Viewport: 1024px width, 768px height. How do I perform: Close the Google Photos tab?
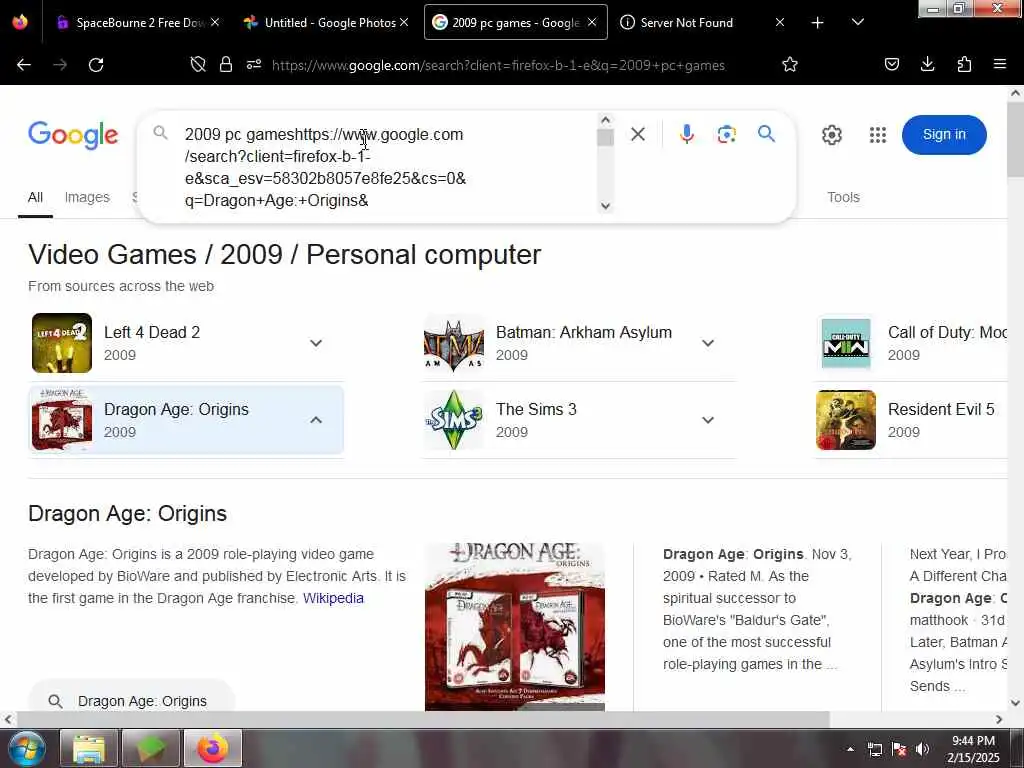(x=404, y=23)
